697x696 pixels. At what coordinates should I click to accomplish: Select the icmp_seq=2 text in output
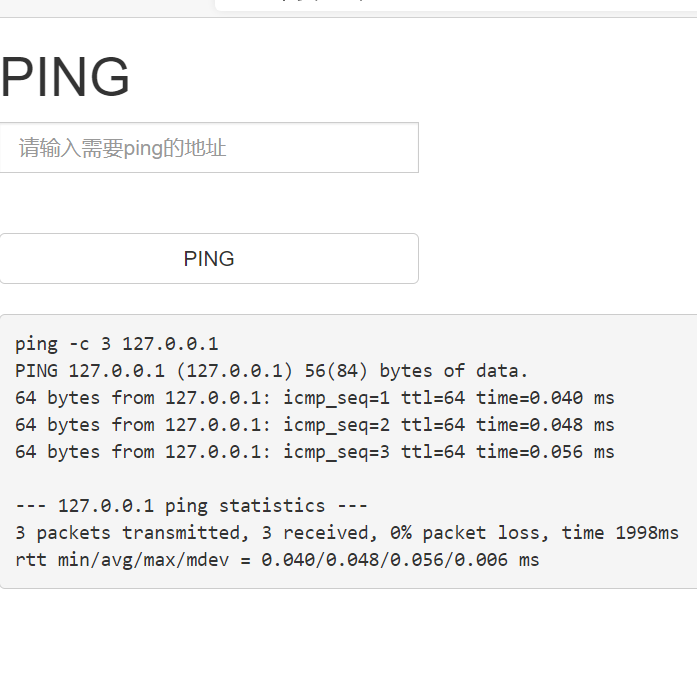click(x=337, y=425)
